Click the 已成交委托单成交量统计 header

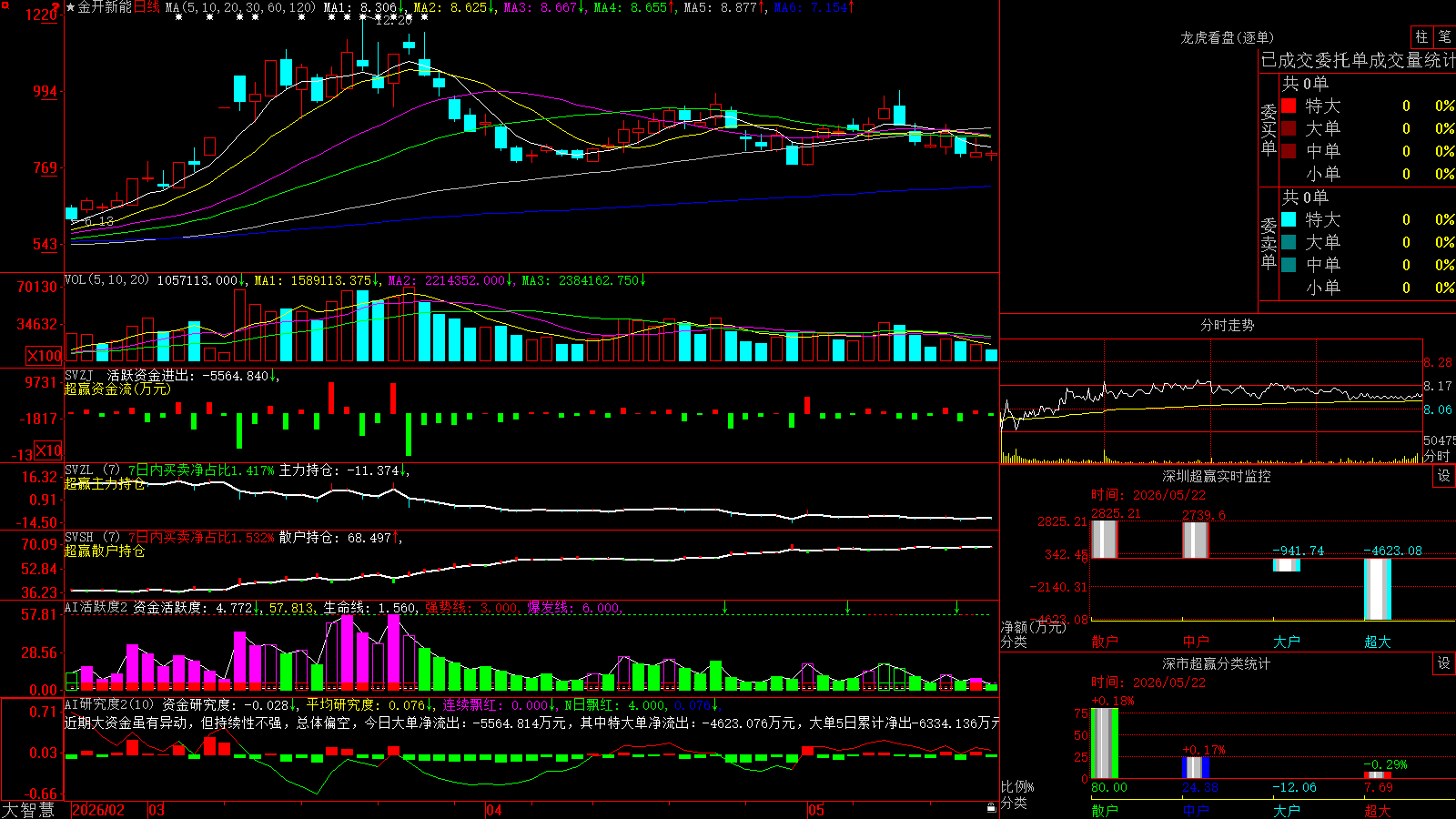point(1358,60)
